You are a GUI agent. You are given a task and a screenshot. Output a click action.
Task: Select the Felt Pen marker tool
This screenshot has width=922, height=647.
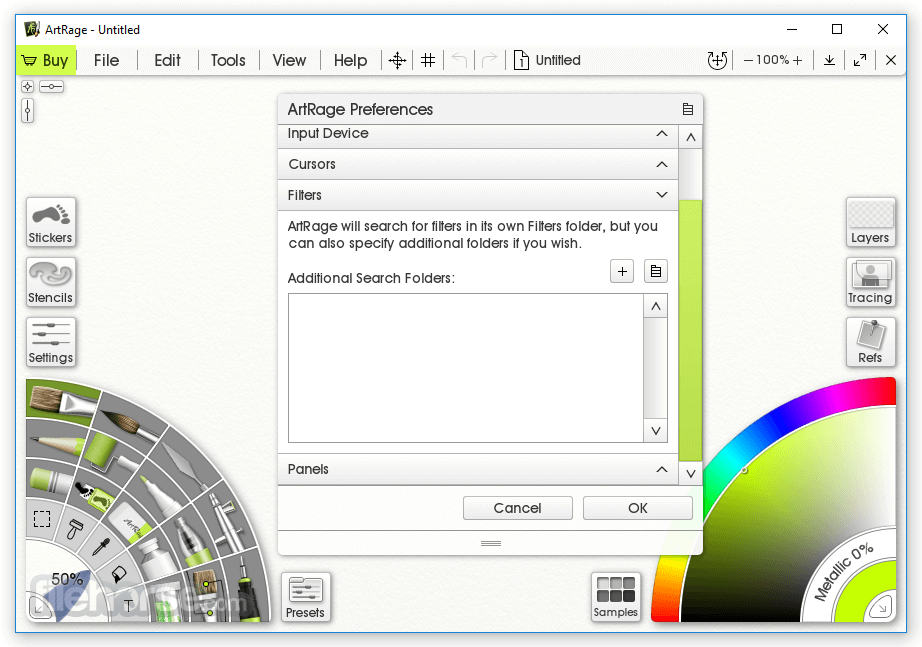[x=156, y=493]
